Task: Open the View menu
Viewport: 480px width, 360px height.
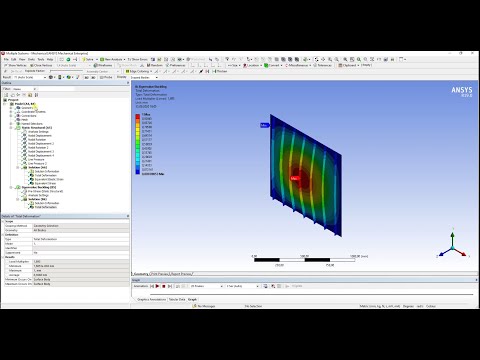Action: click(x=22, y=59)
